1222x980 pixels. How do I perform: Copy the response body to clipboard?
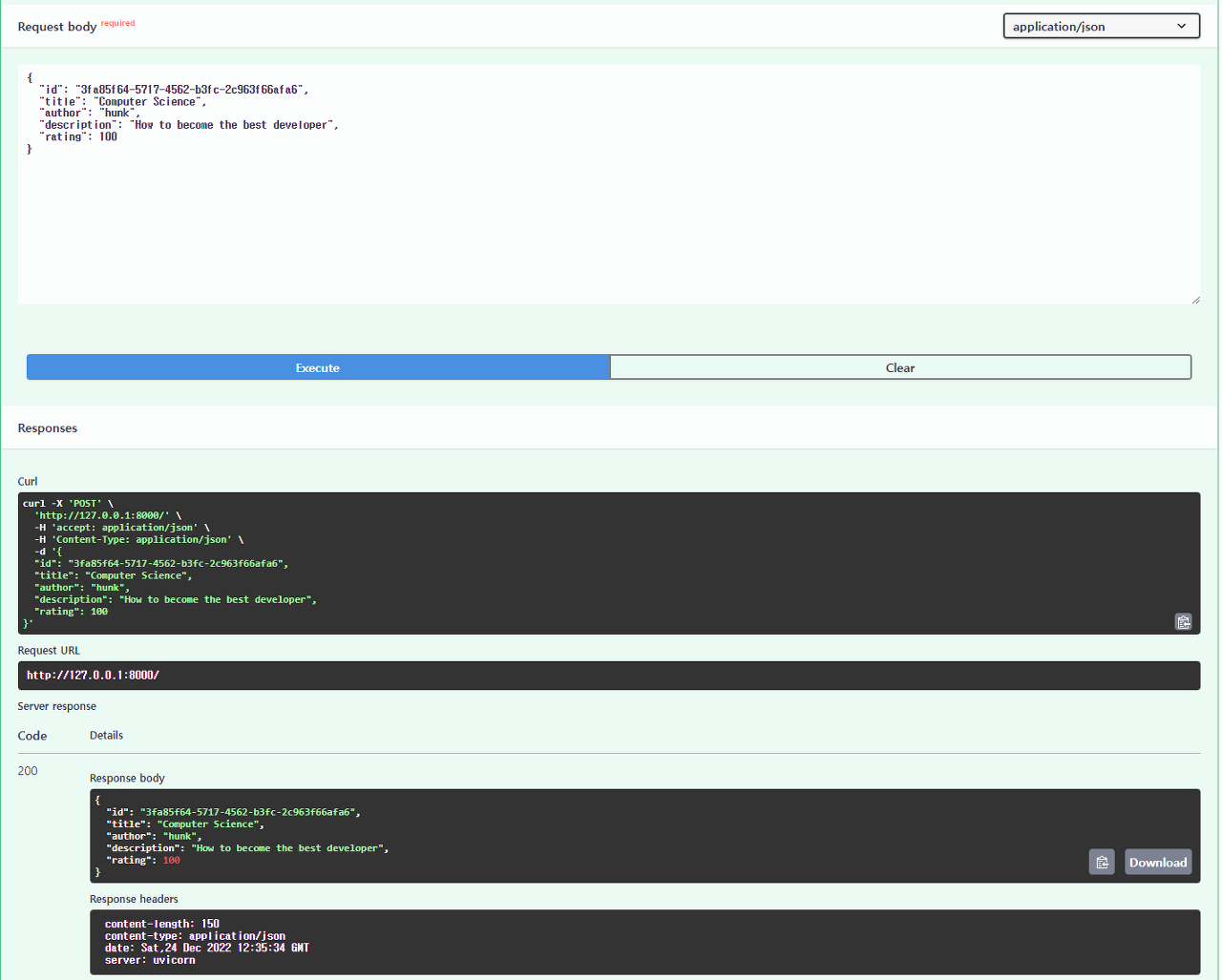[x=1102, y=862]
